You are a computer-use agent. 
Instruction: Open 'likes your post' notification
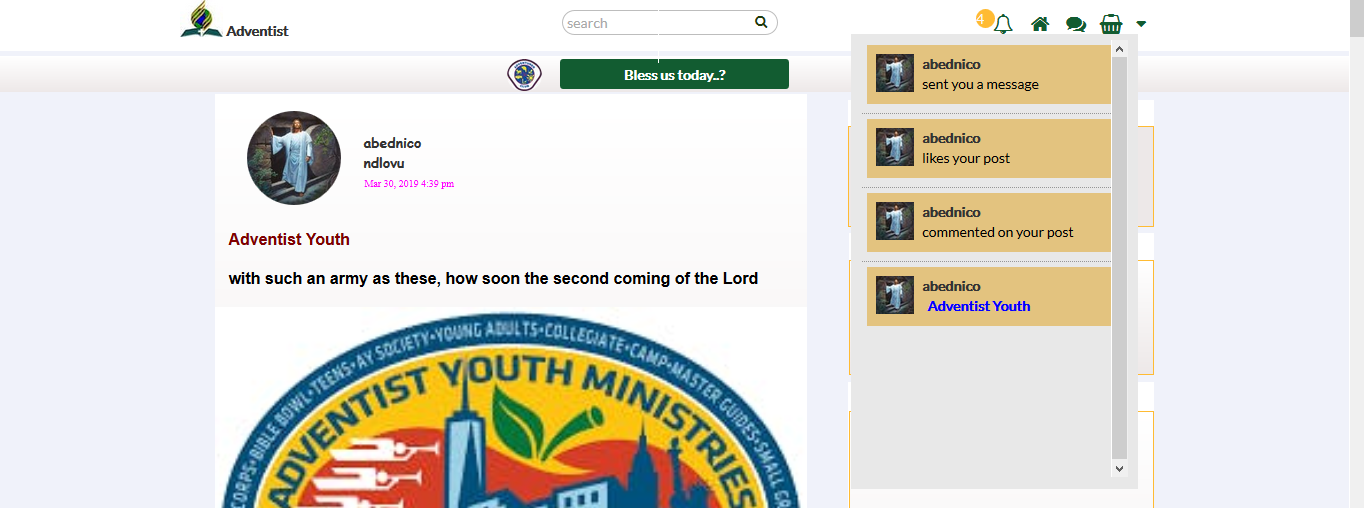click(x=989, y=148)
